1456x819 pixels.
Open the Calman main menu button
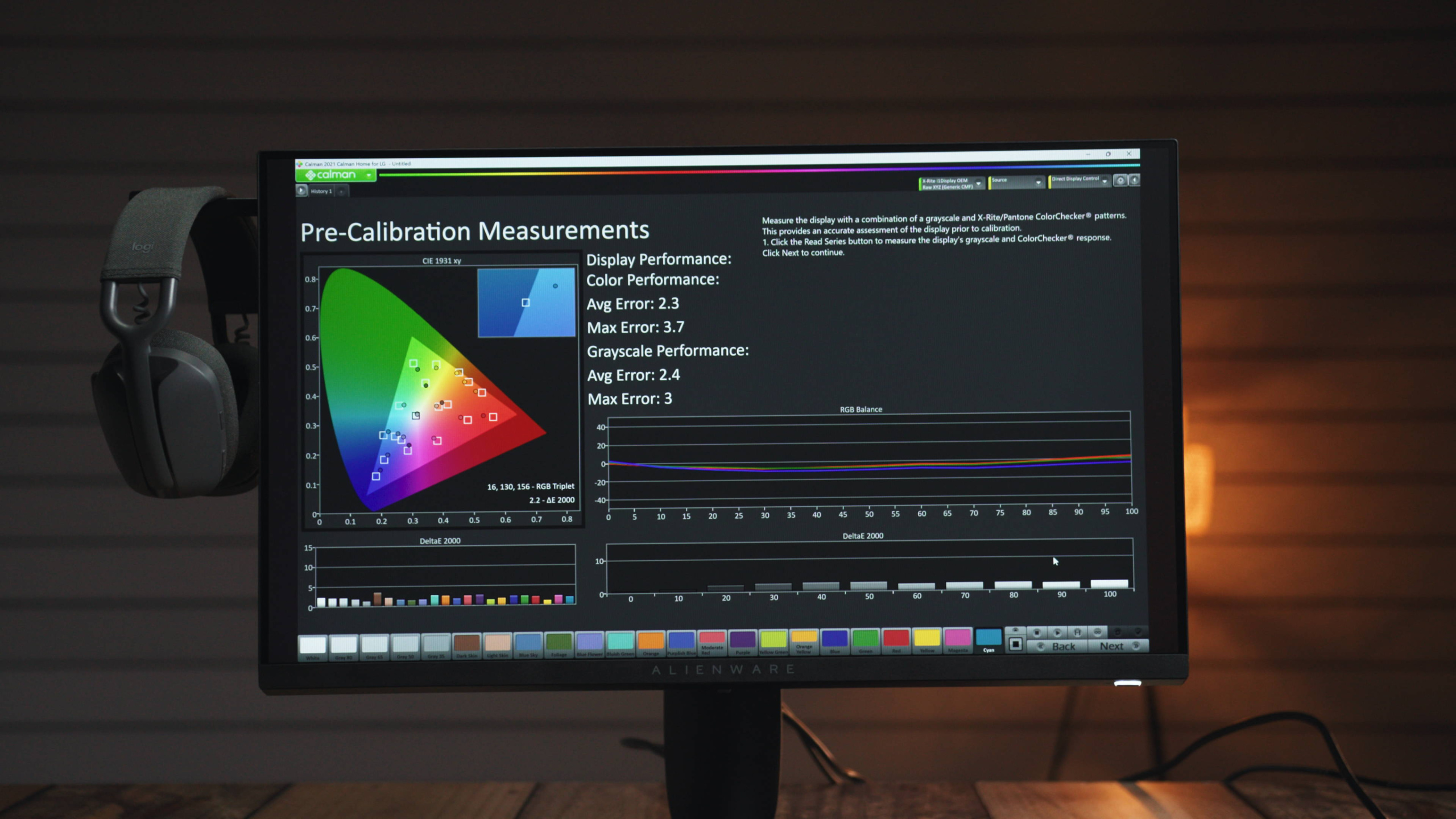click(336, 175)
